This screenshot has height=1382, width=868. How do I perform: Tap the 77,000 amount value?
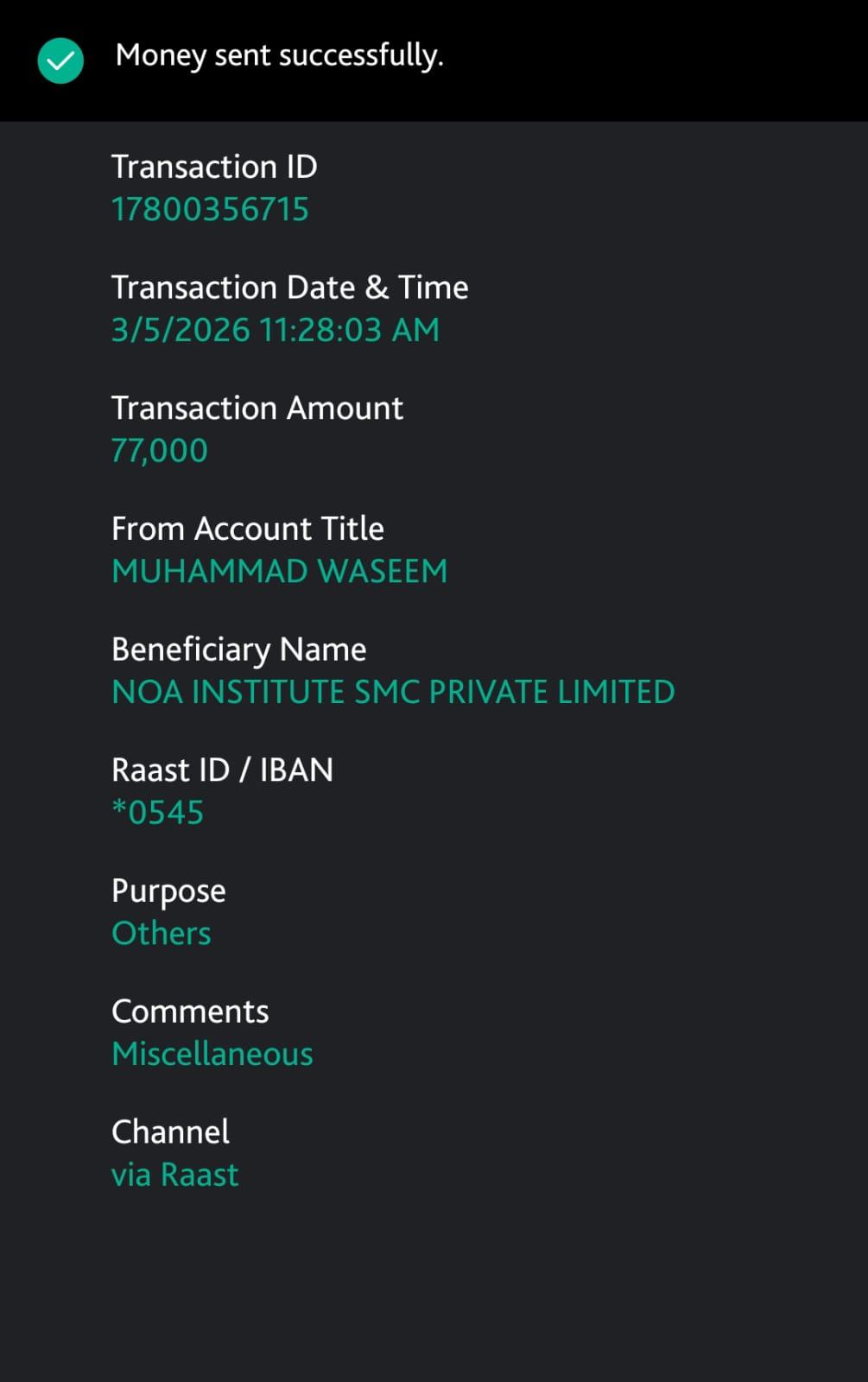pyautogui.click(x=160, y=450)
